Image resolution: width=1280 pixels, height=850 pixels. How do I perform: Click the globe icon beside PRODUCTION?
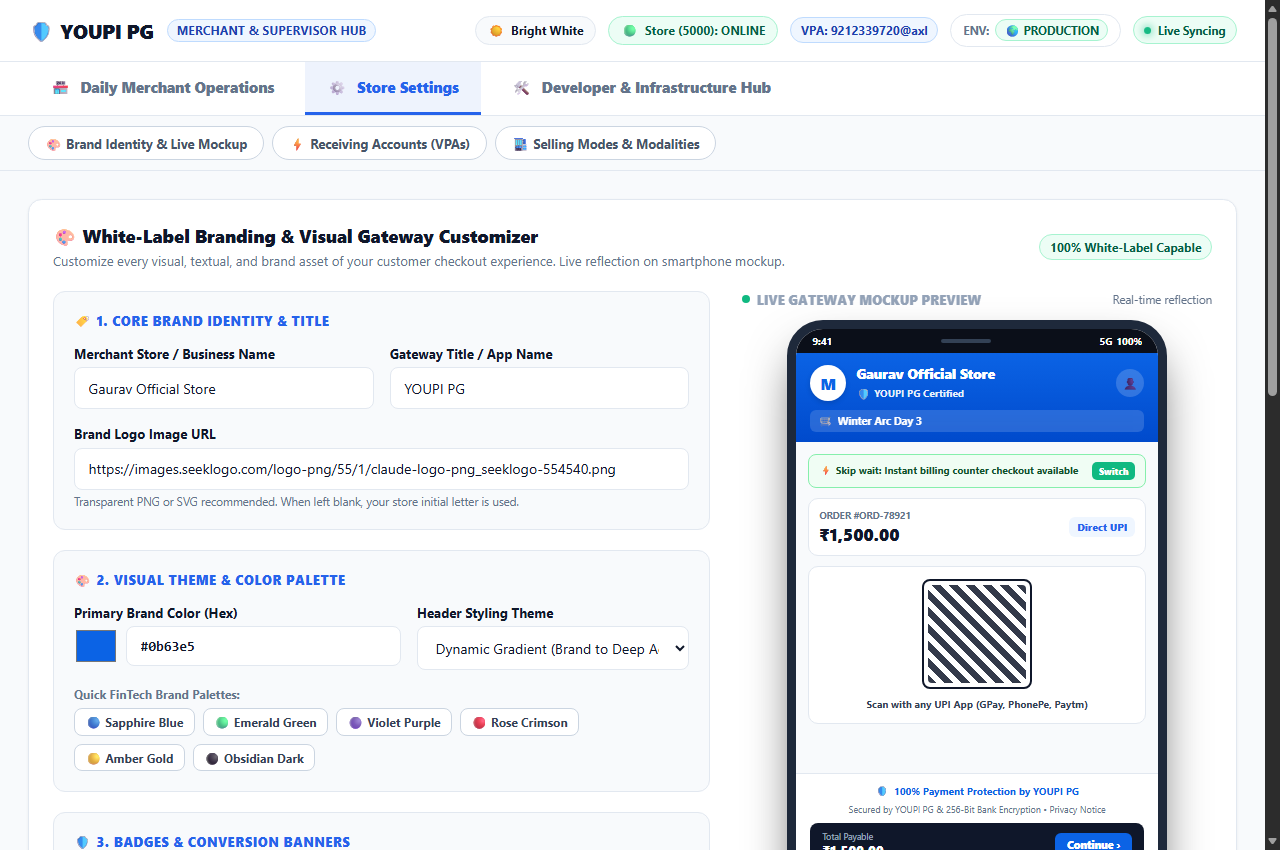(1012, 31)
